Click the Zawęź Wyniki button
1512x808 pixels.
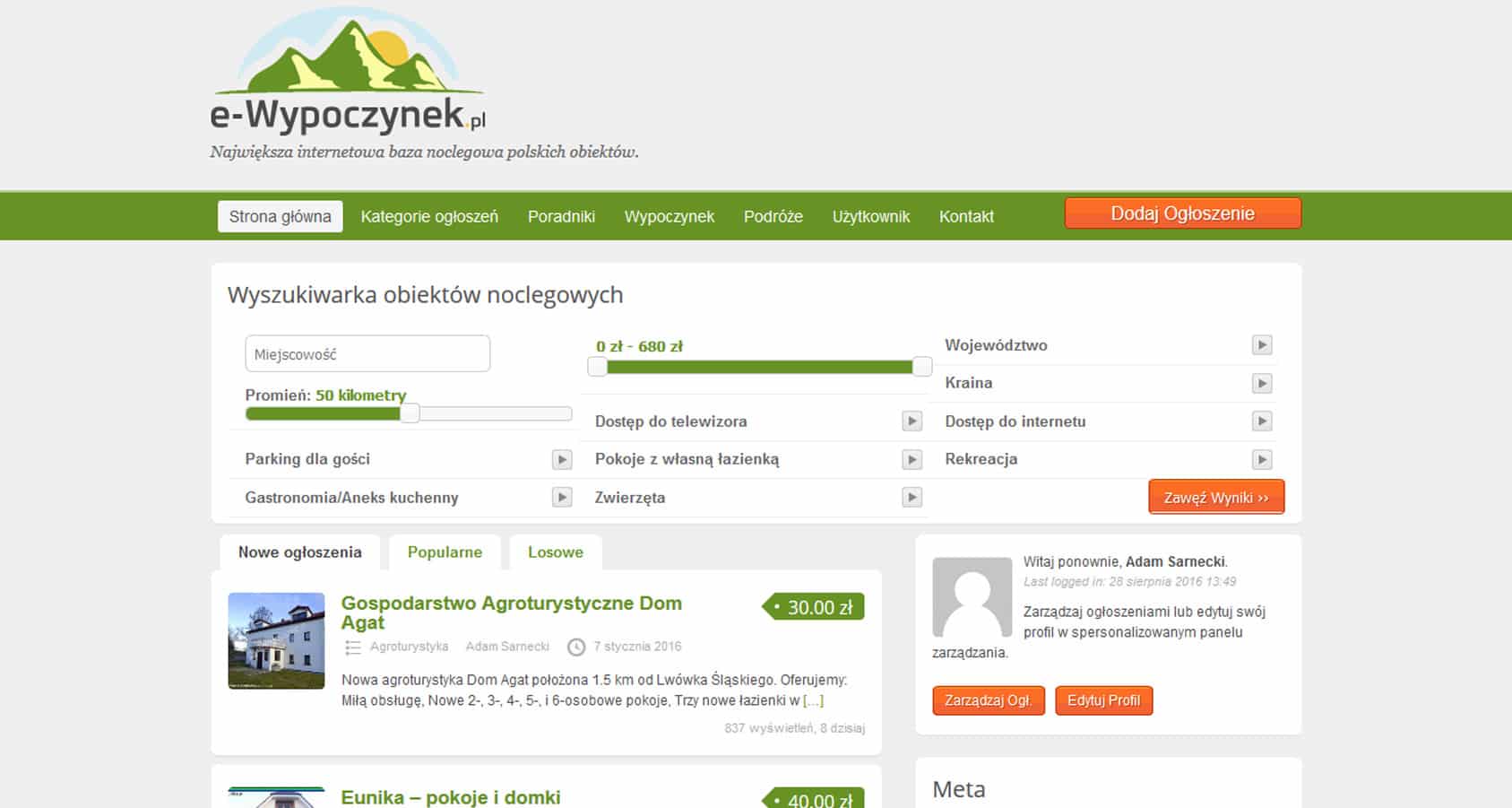pos(1216,497)
